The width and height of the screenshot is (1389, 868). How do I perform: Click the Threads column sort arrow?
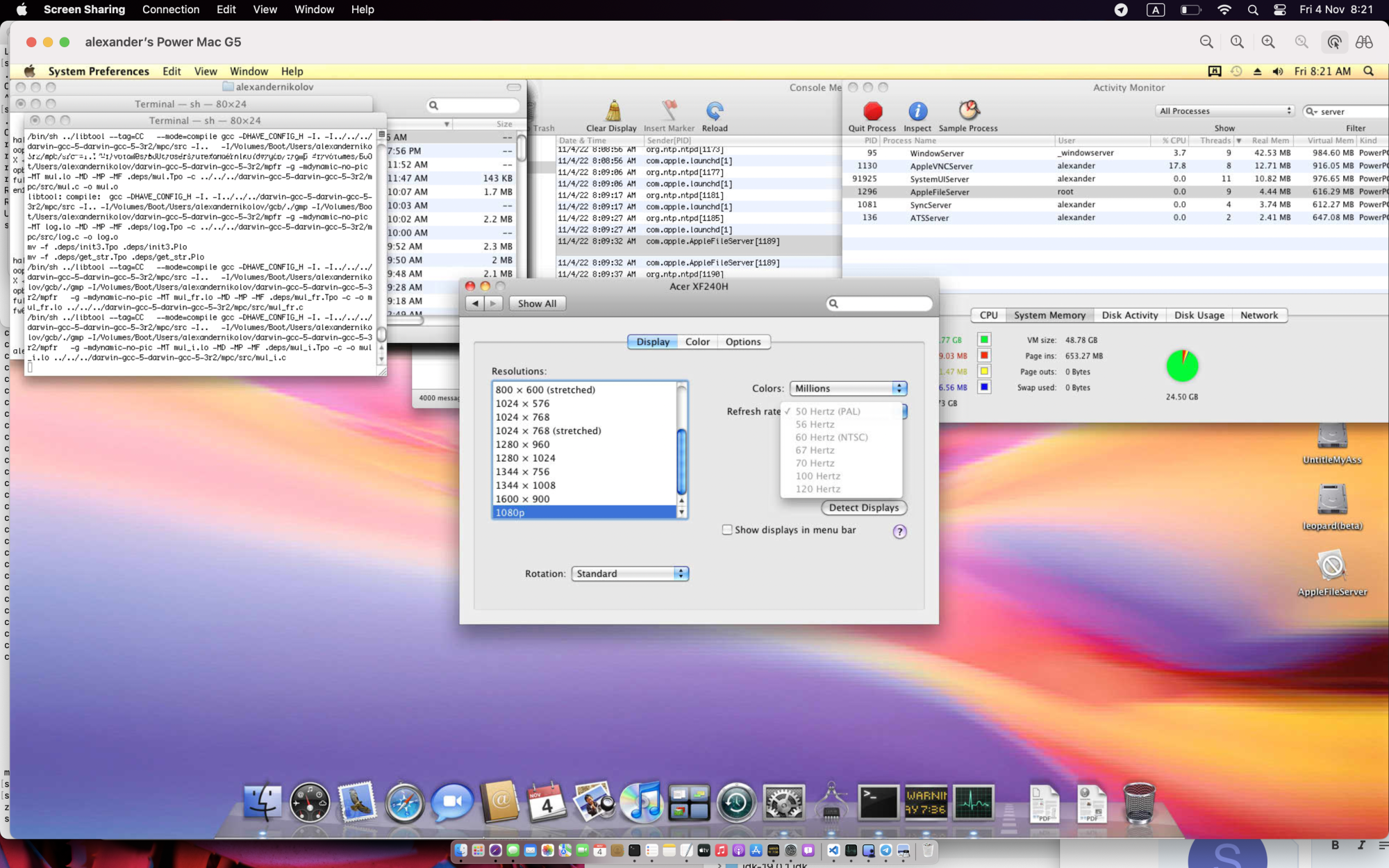[x=1238, y=140]
